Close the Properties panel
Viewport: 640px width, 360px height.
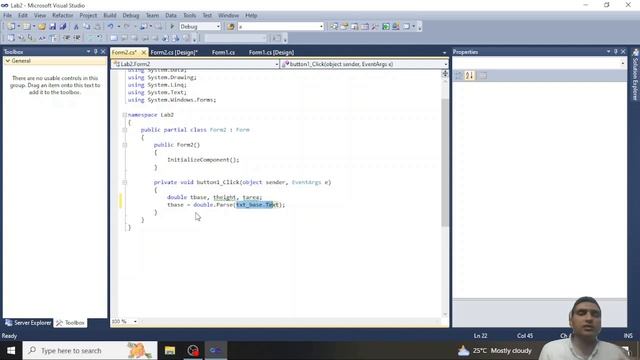[x=623, y=51]
